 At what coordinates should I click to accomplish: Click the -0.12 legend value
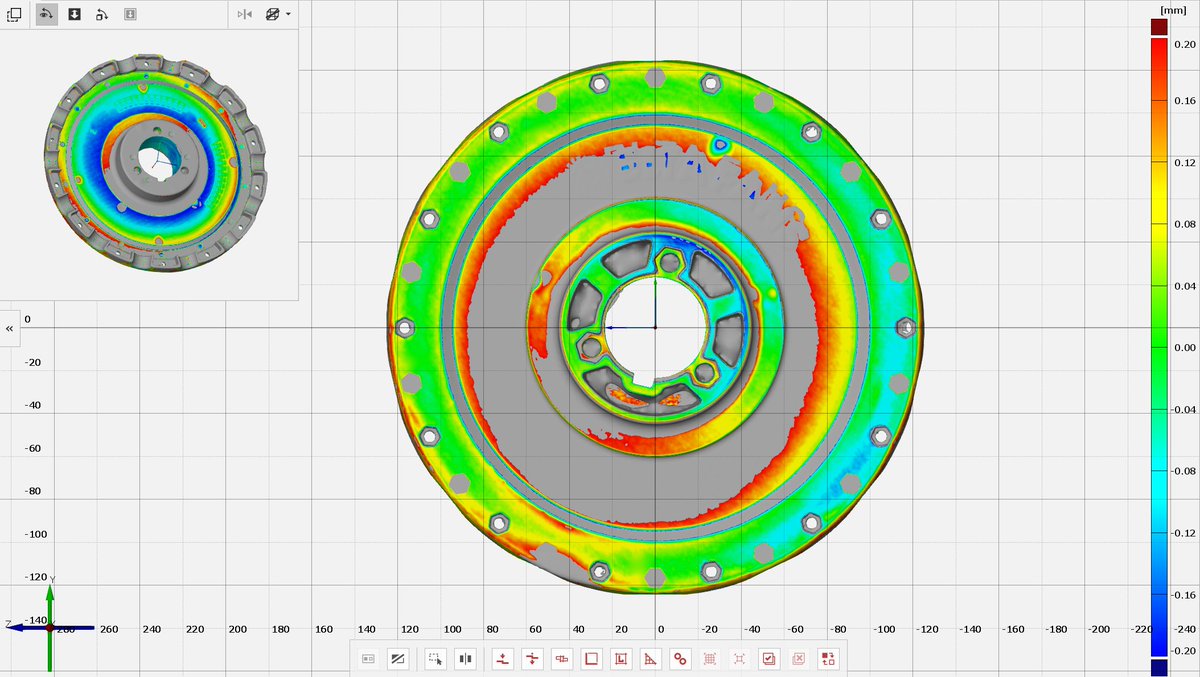point(1184,532)
